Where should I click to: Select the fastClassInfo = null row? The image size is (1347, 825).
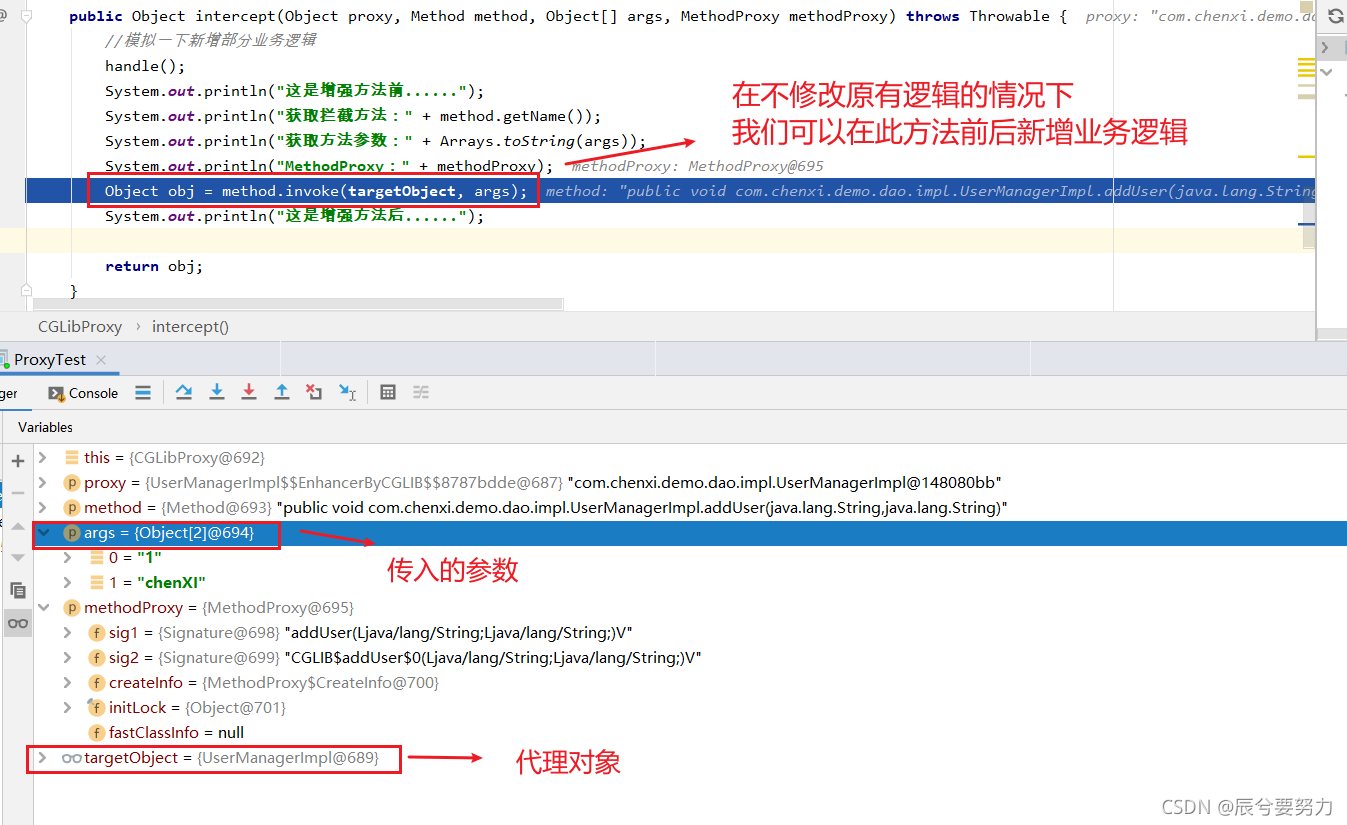pos(690,732)
